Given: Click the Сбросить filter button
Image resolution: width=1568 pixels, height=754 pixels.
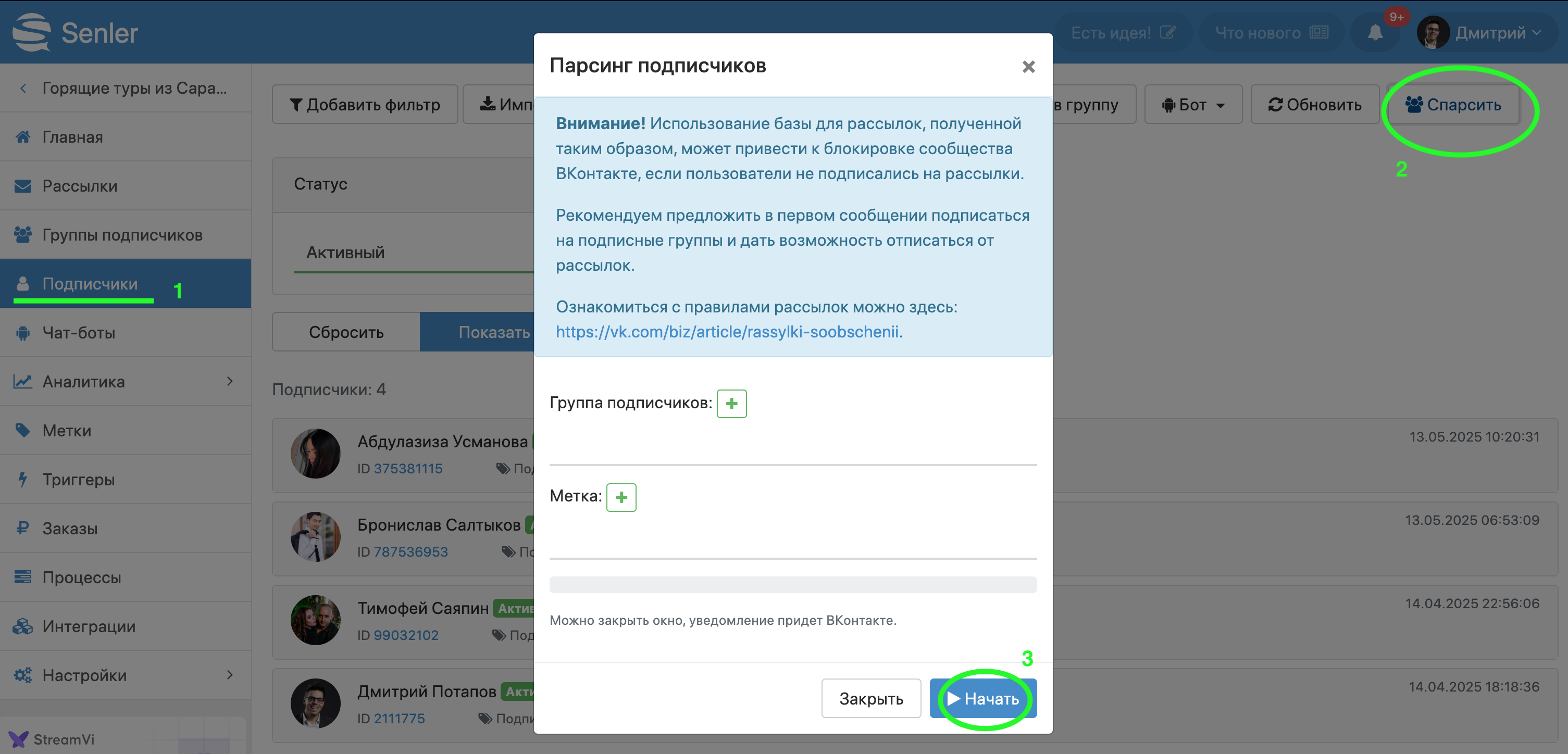Looking at the screenshot, I should [x=346, y=332].
